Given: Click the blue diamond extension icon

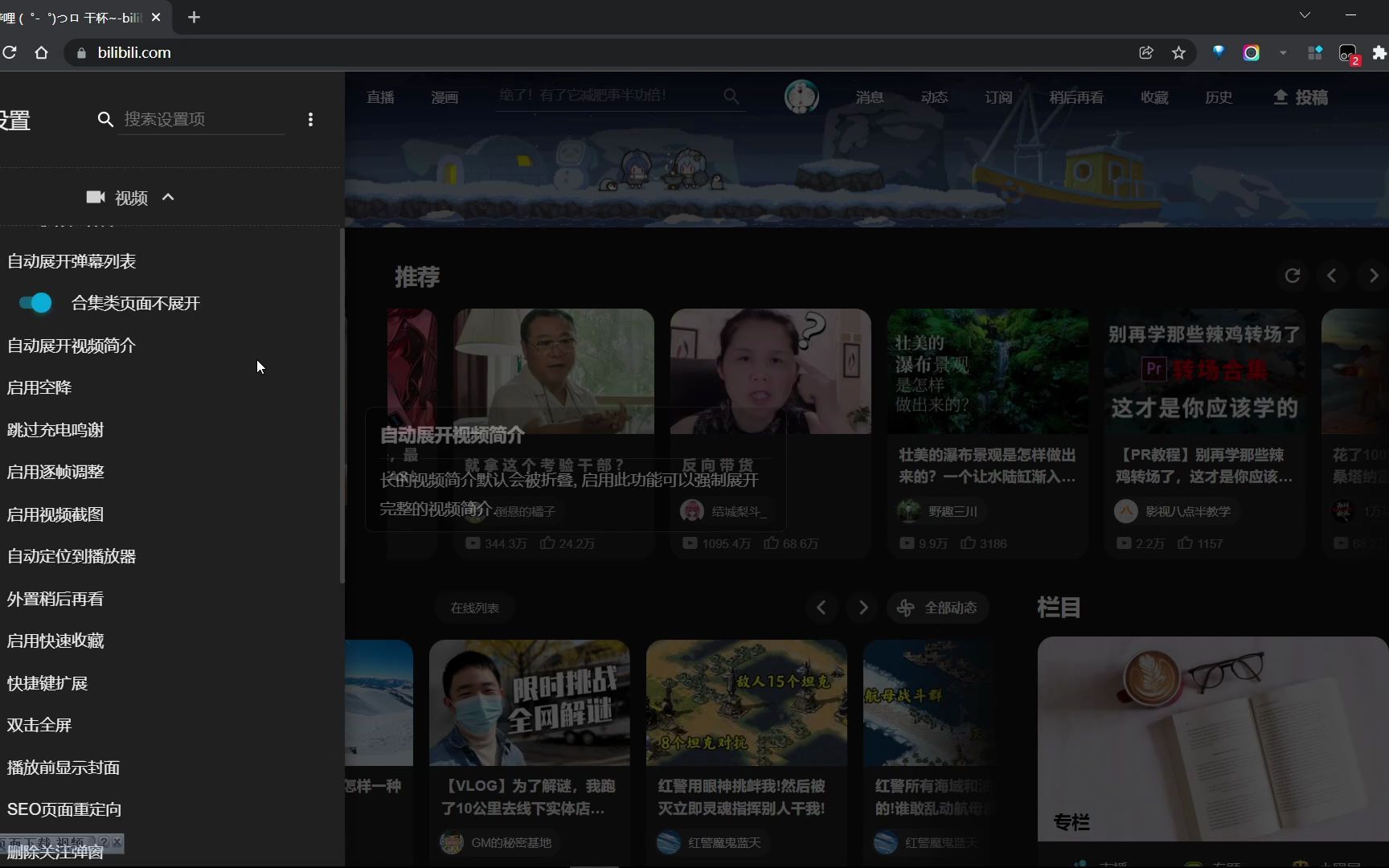Looking at the screenshot, I should coord(1219,52).
